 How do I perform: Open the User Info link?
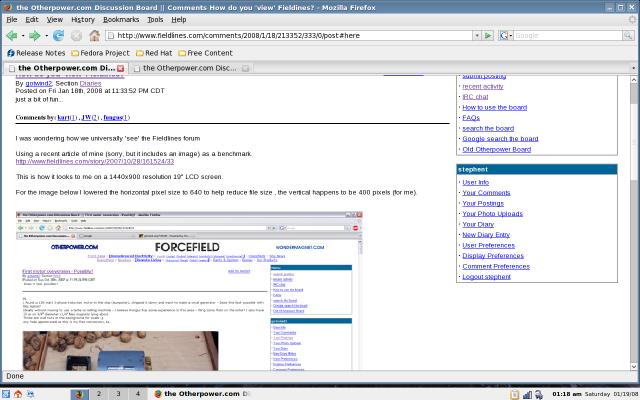476,182
